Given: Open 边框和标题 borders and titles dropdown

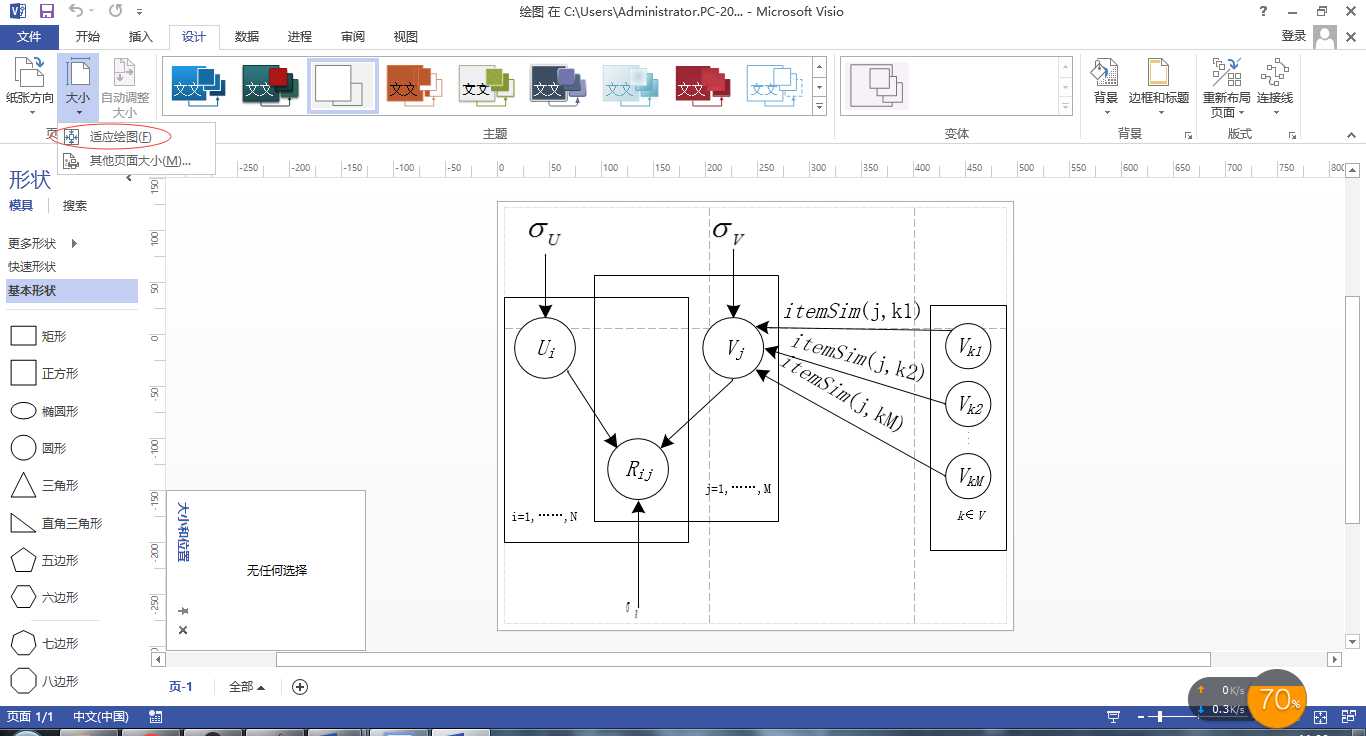Looking at the screenshot, I should click(1159, 87).
